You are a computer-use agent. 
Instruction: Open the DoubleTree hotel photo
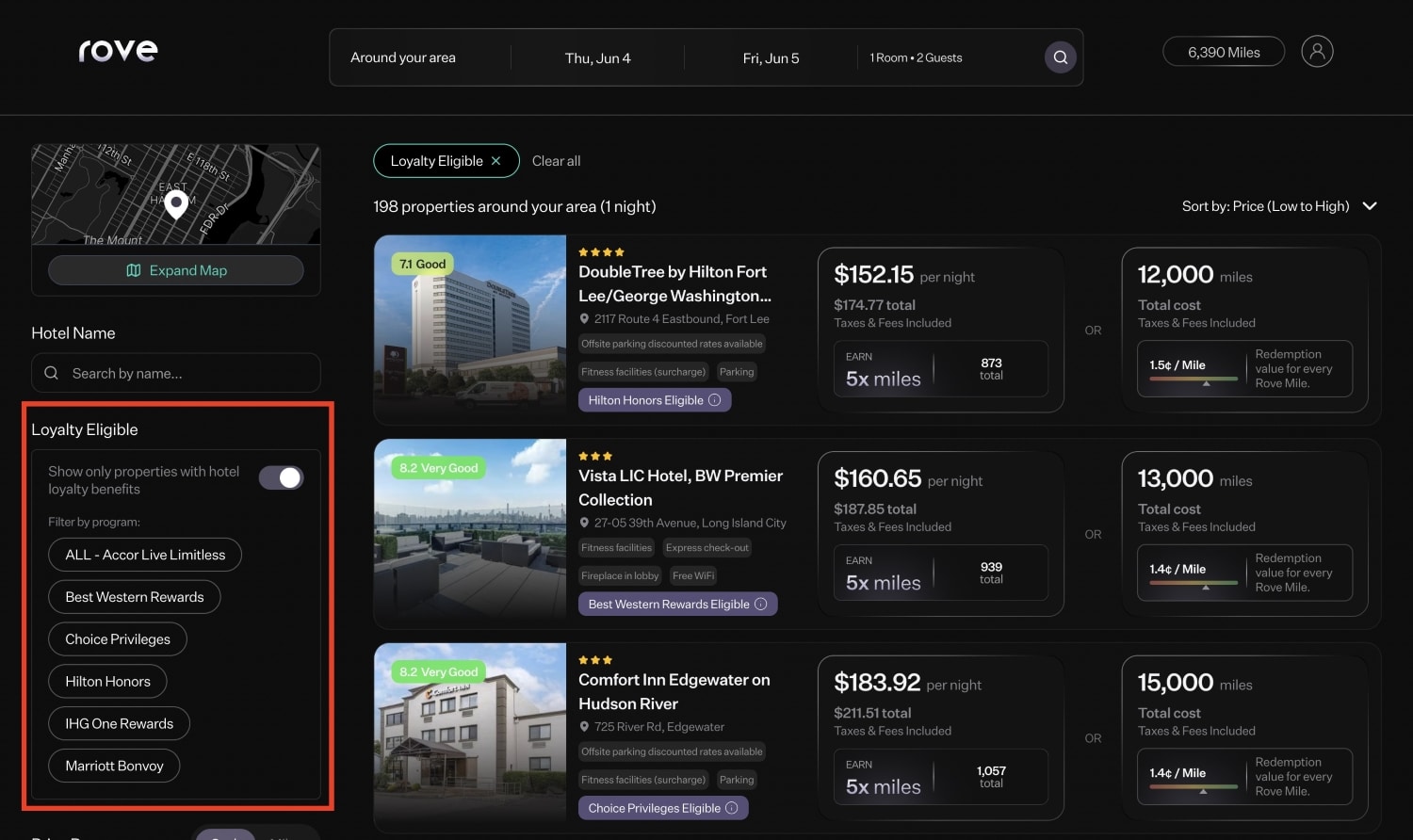[x=470, y=330]
